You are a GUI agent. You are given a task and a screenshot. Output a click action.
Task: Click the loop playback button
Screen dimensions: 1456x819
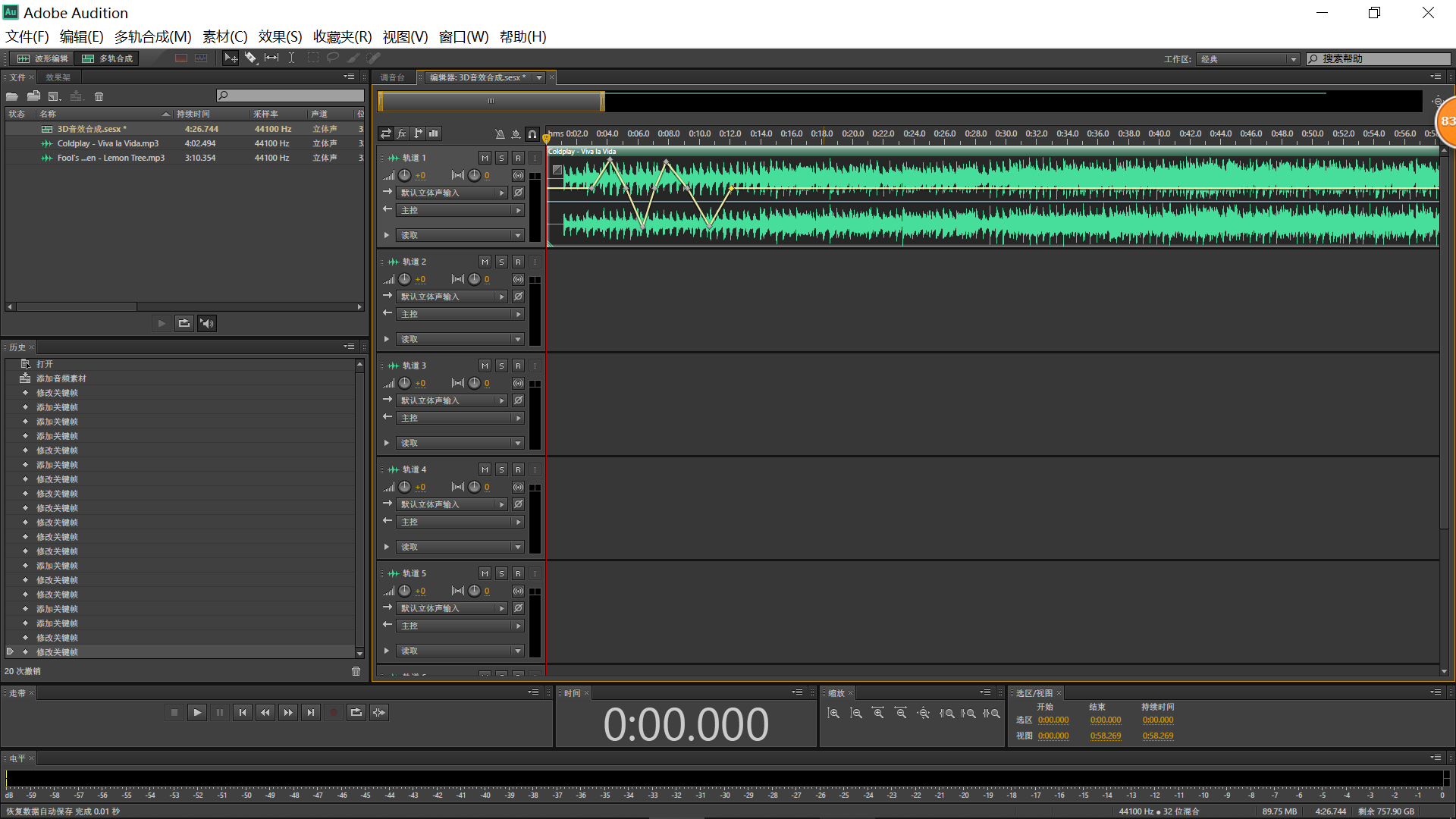point(356,712)
